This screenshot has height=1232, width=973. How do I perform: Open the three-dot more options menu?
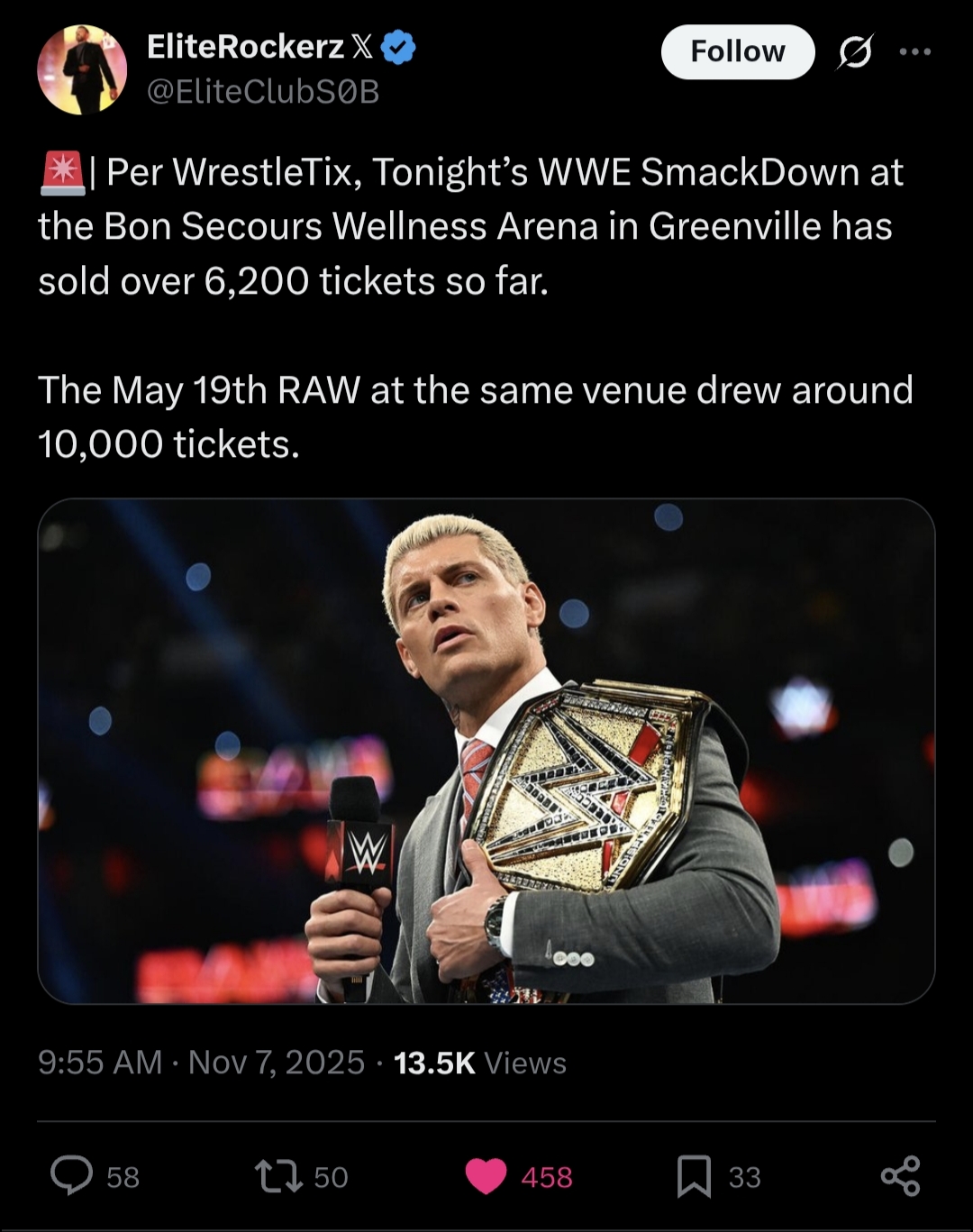(914, 52)
